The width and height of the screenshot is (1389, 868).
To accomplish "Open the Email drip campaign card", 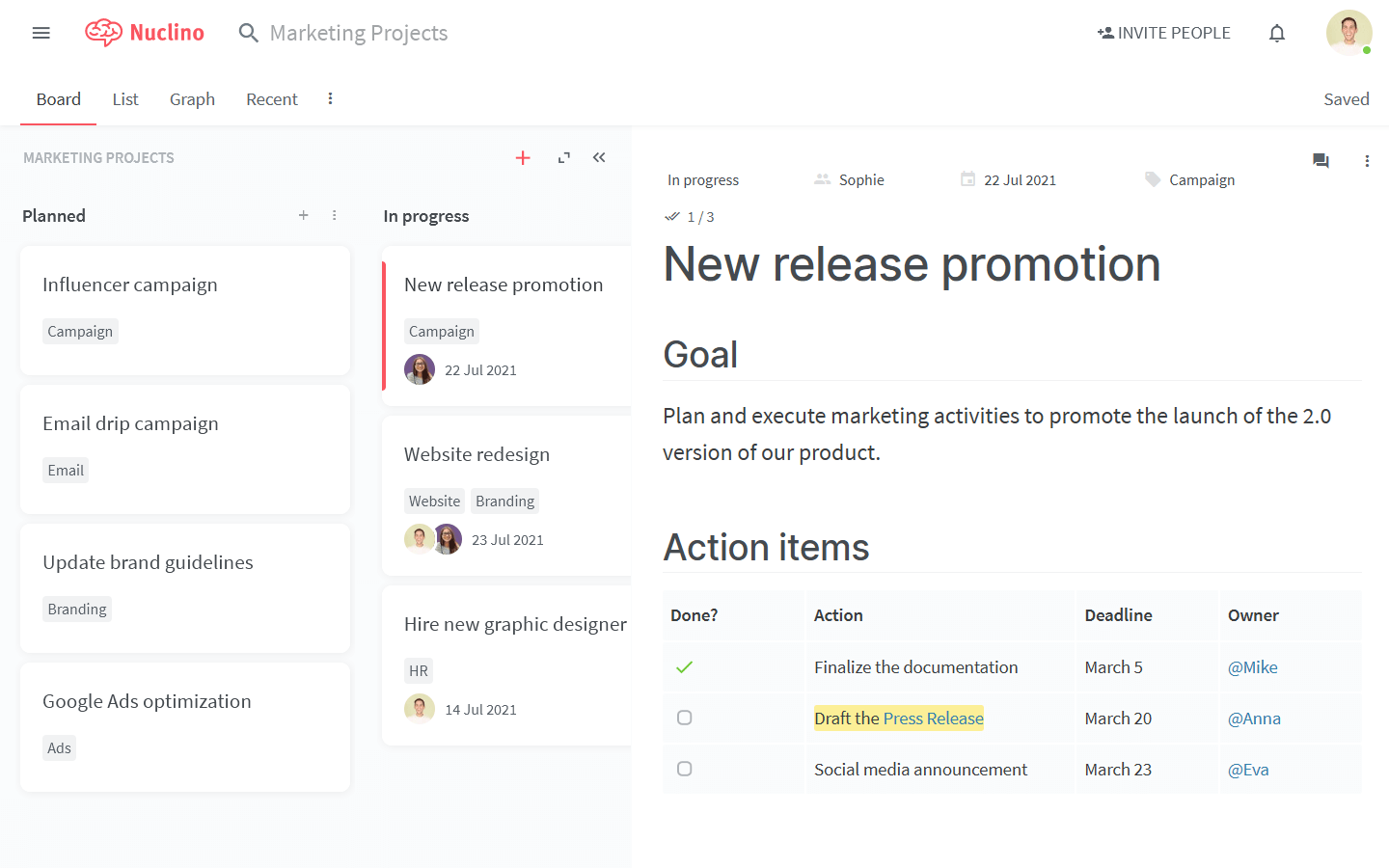I will tap(185, 449).
